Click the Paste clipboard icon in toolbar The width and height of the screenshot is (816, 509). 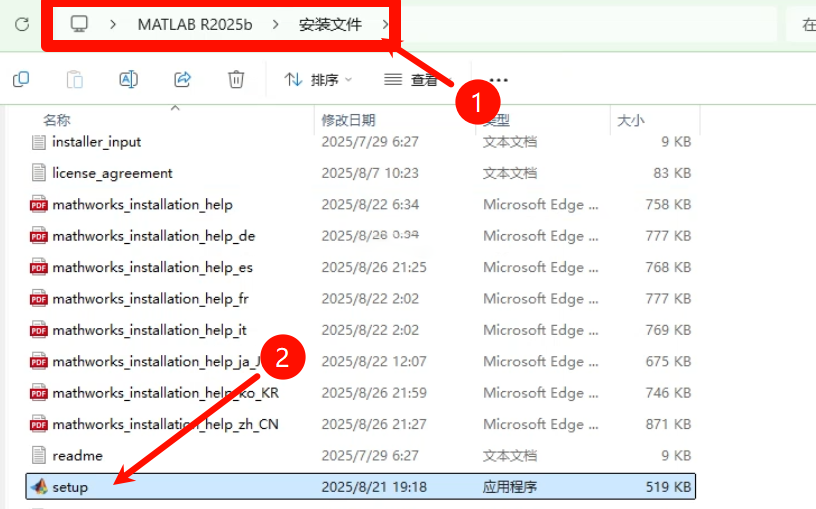coord(74,80)
